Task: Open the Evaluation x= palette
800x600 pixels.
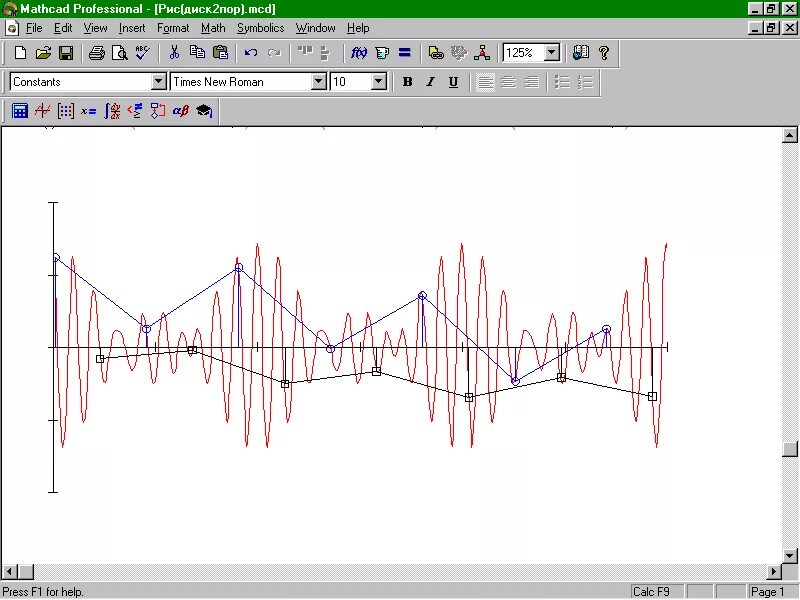Action: click(89, 111)
